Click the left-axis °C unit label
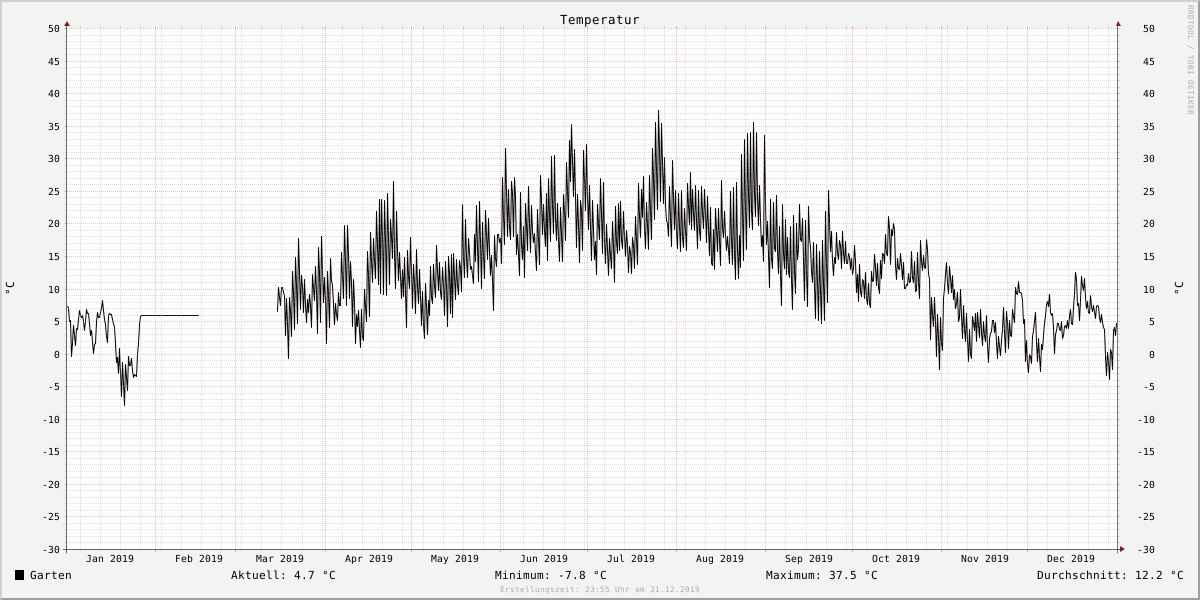This screenshot has height=600, width=1200. (x=10, y=288)
